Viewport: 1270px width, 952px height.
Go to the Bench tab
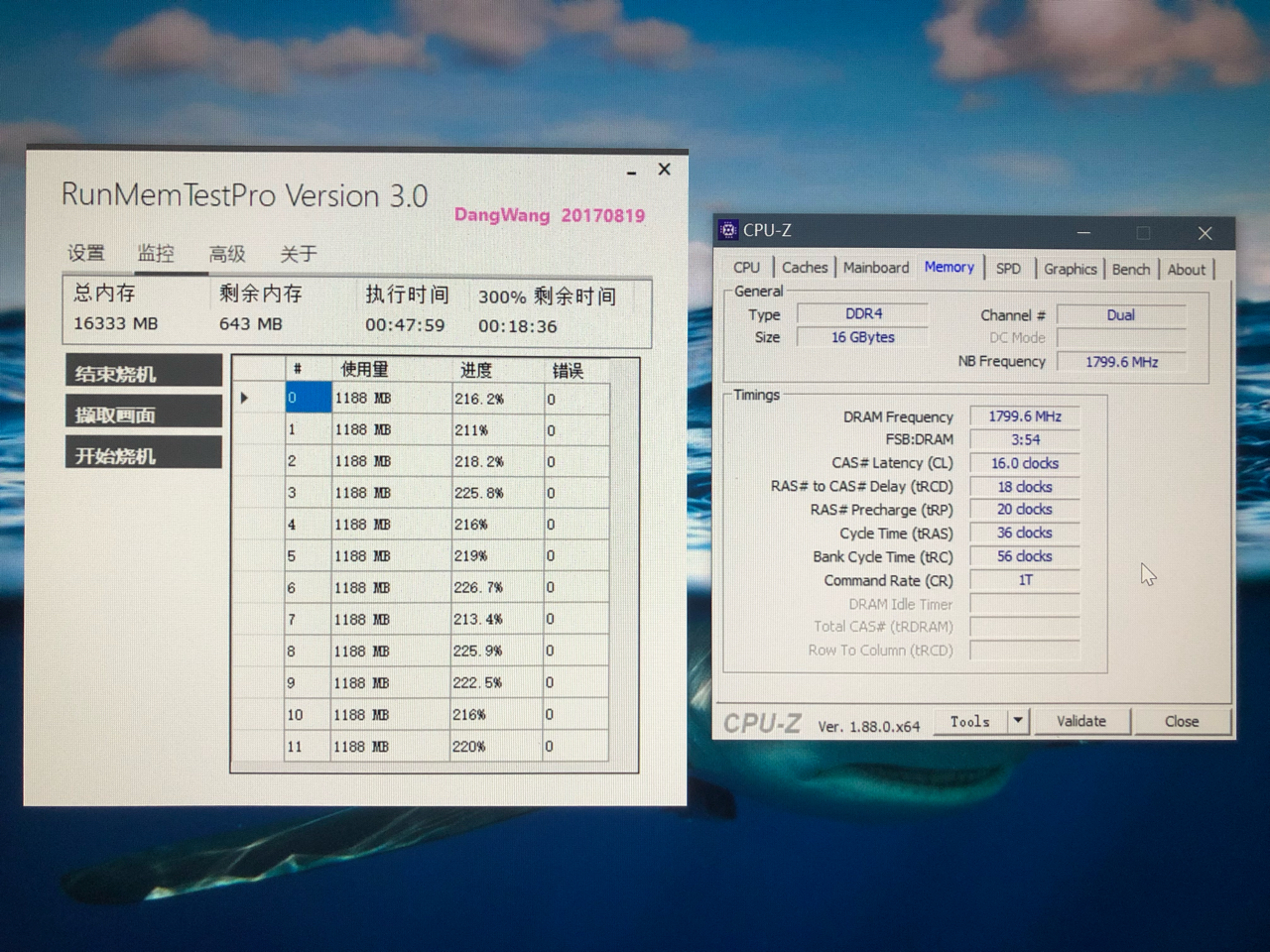pos(1130,269)
